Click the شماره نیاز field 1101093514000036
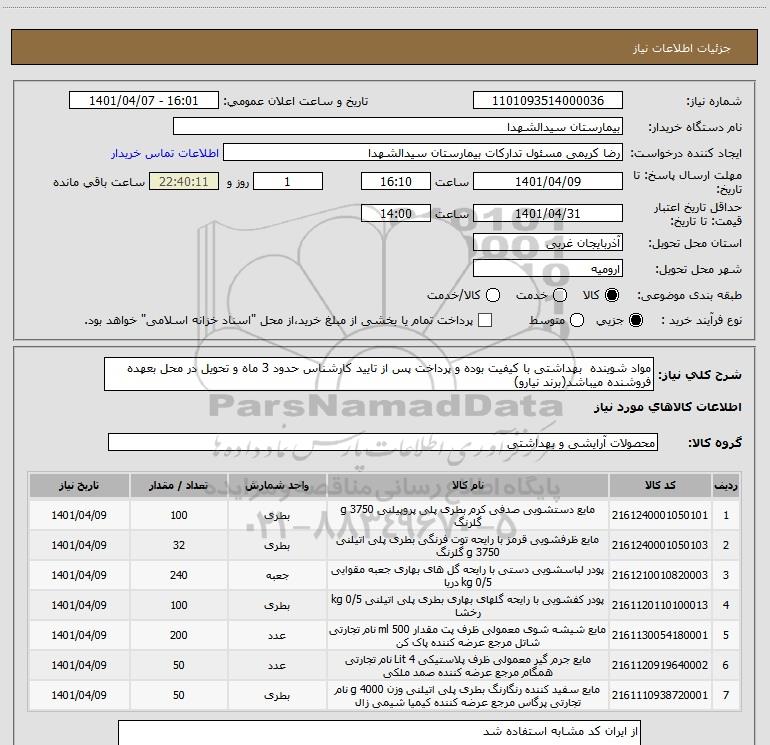Image resolution: width=770 pixels, height=745 pixels. tap(548, 101)
